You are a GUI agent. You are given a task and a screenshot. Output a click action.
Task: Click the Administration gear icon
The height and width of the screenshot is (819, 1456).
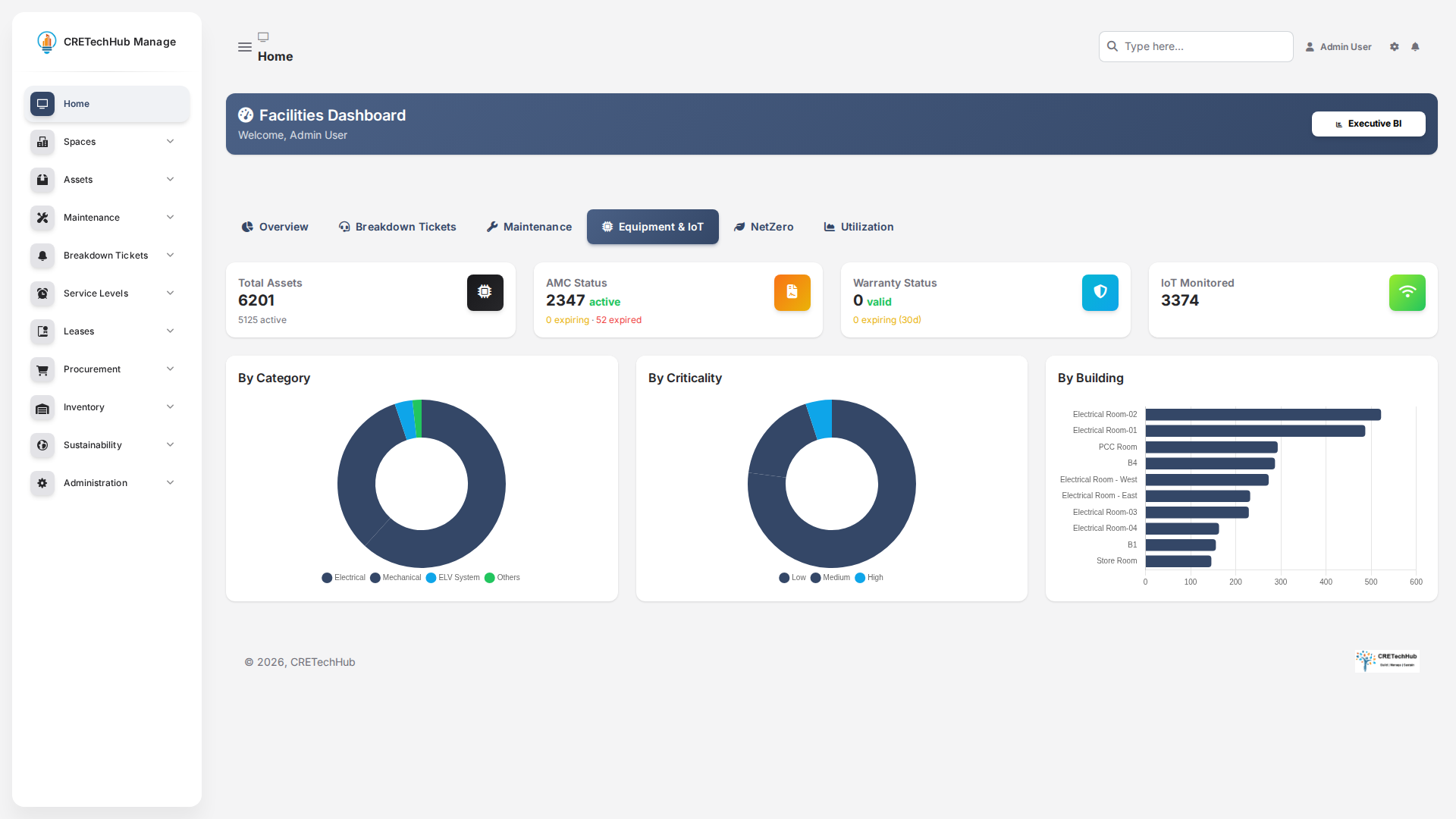tap(42, 483)
